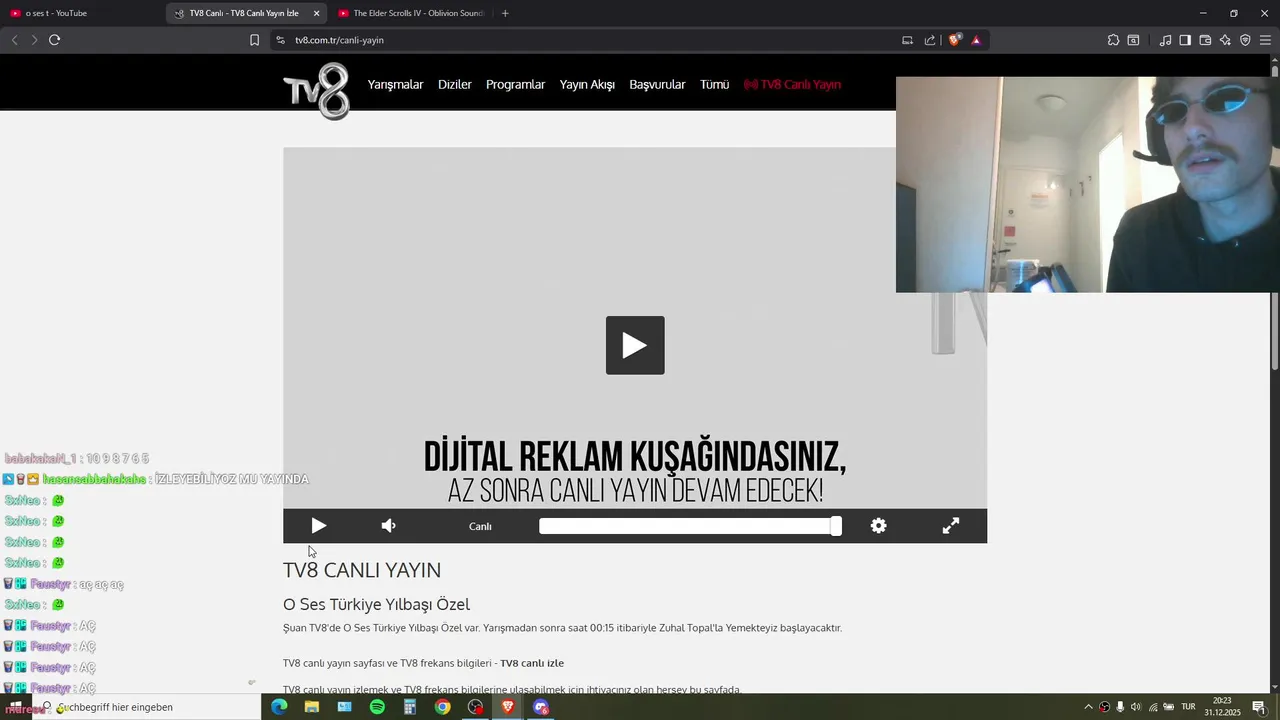Open File Explorer from the taskbar
Image resolution: width=1280 pixels, height=720 pixels.
pyautogui.click(x=312, y=707)
